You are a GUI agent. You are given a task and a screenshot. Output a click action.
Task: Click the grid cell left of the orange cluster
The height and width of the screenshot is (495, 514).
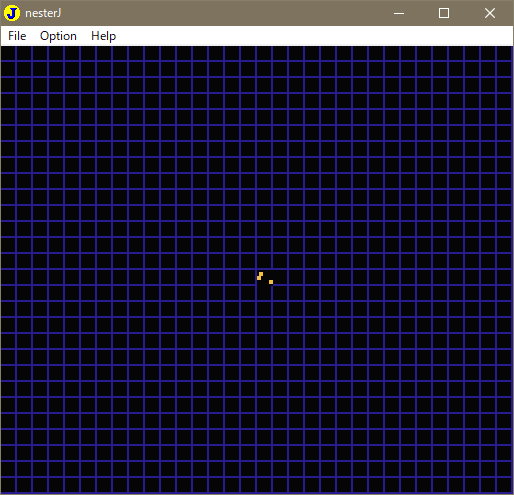tap(248, 277)
